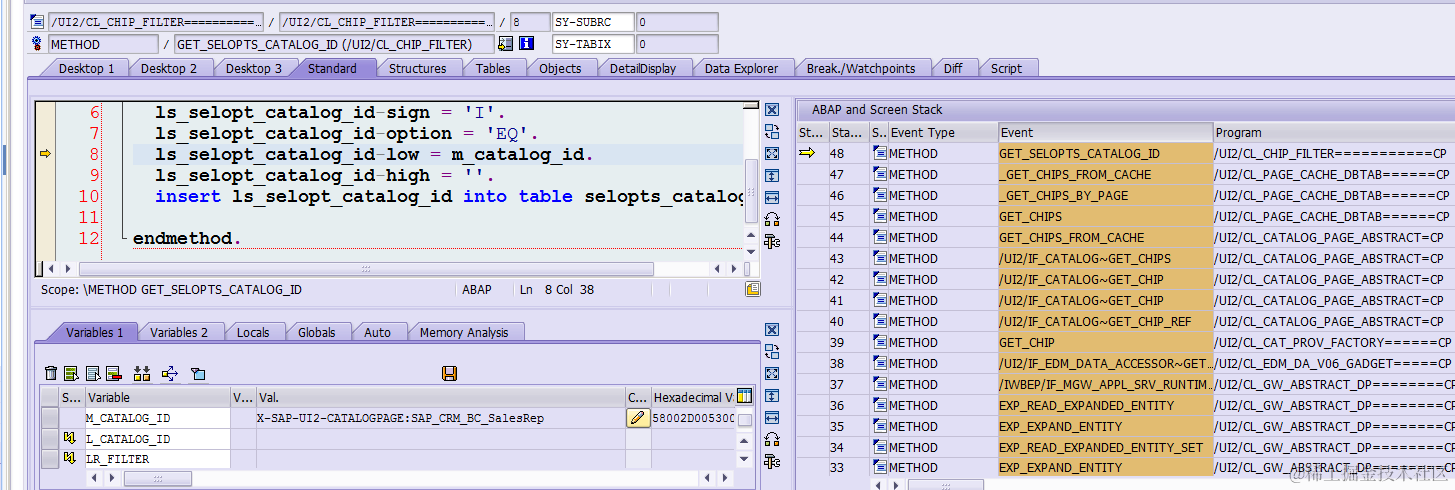Click the source code horizontal scrollbar

click(x=366, y=269)
